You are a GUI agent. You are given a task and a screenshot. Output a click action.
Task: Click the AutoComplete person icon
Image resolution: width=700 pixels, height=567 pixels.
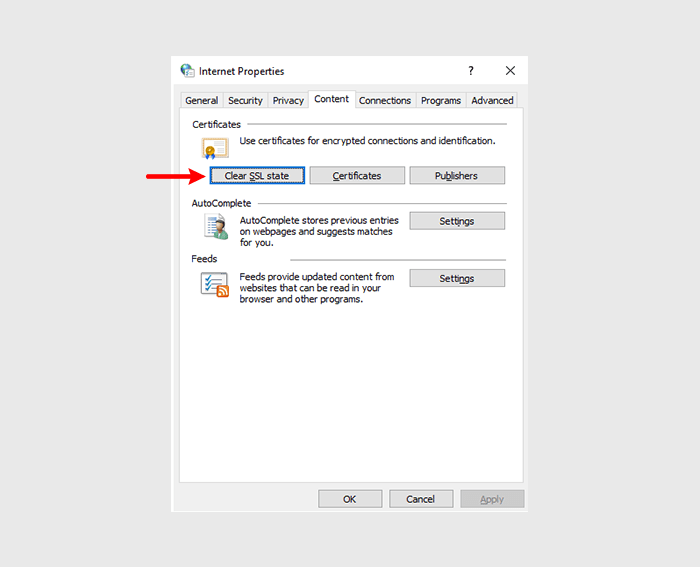217,226
